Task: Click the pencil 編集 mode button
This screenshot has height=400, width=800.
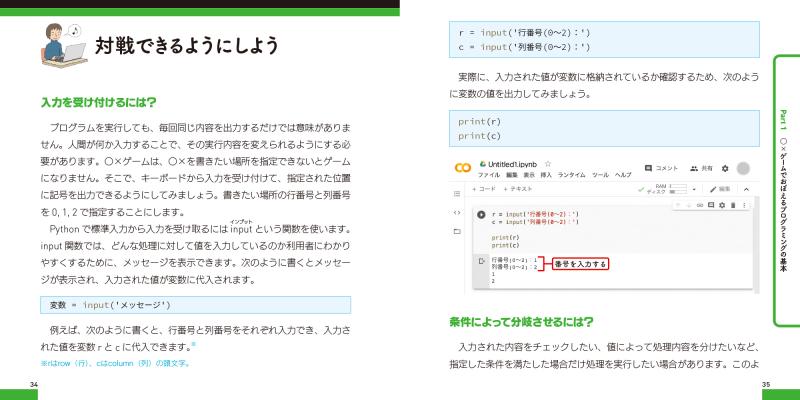Action: click(720, 189)
